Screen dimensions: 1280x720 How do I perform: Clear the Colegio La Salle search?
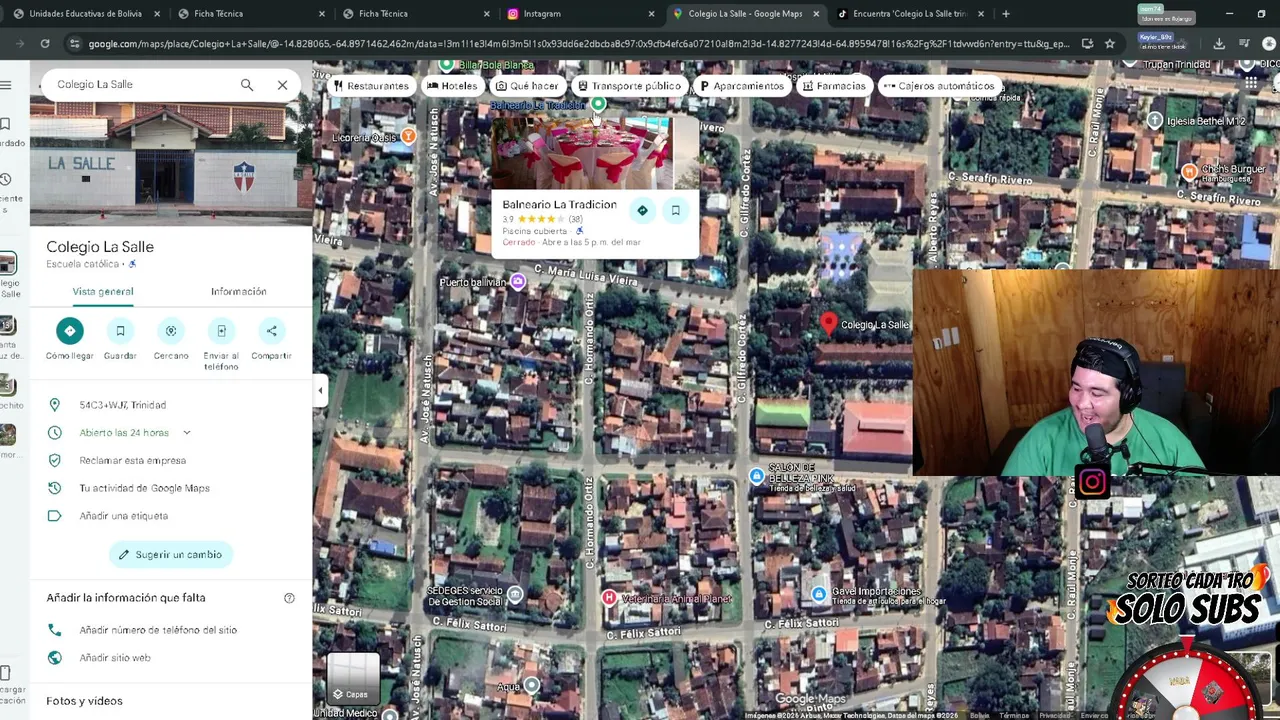coord(282,85)
